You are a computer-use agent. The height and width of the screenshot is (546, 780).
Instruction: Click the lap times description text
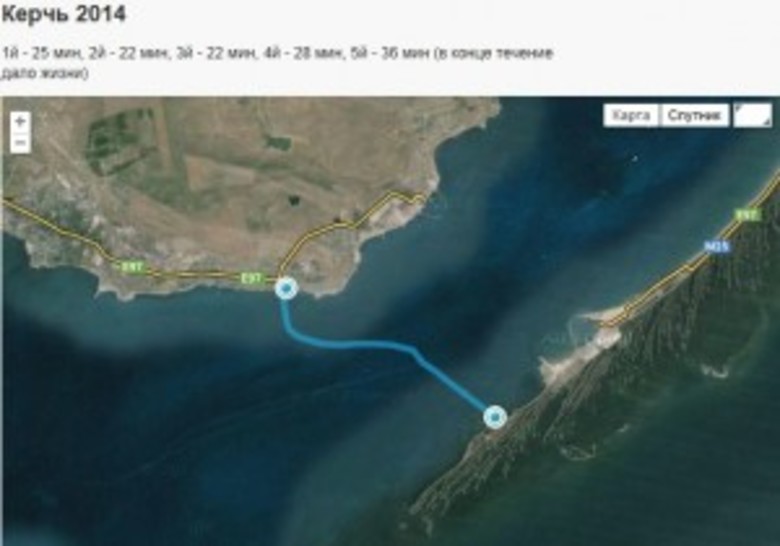click(x=277, y=63)
